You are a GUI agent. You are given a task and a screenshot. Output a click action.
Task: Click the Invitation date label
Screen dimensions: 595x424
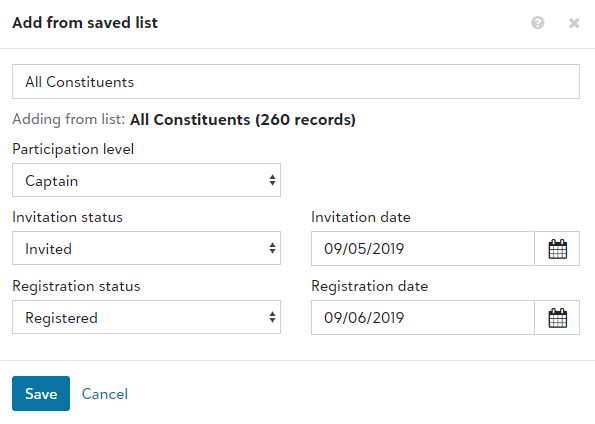click(361, 218)
